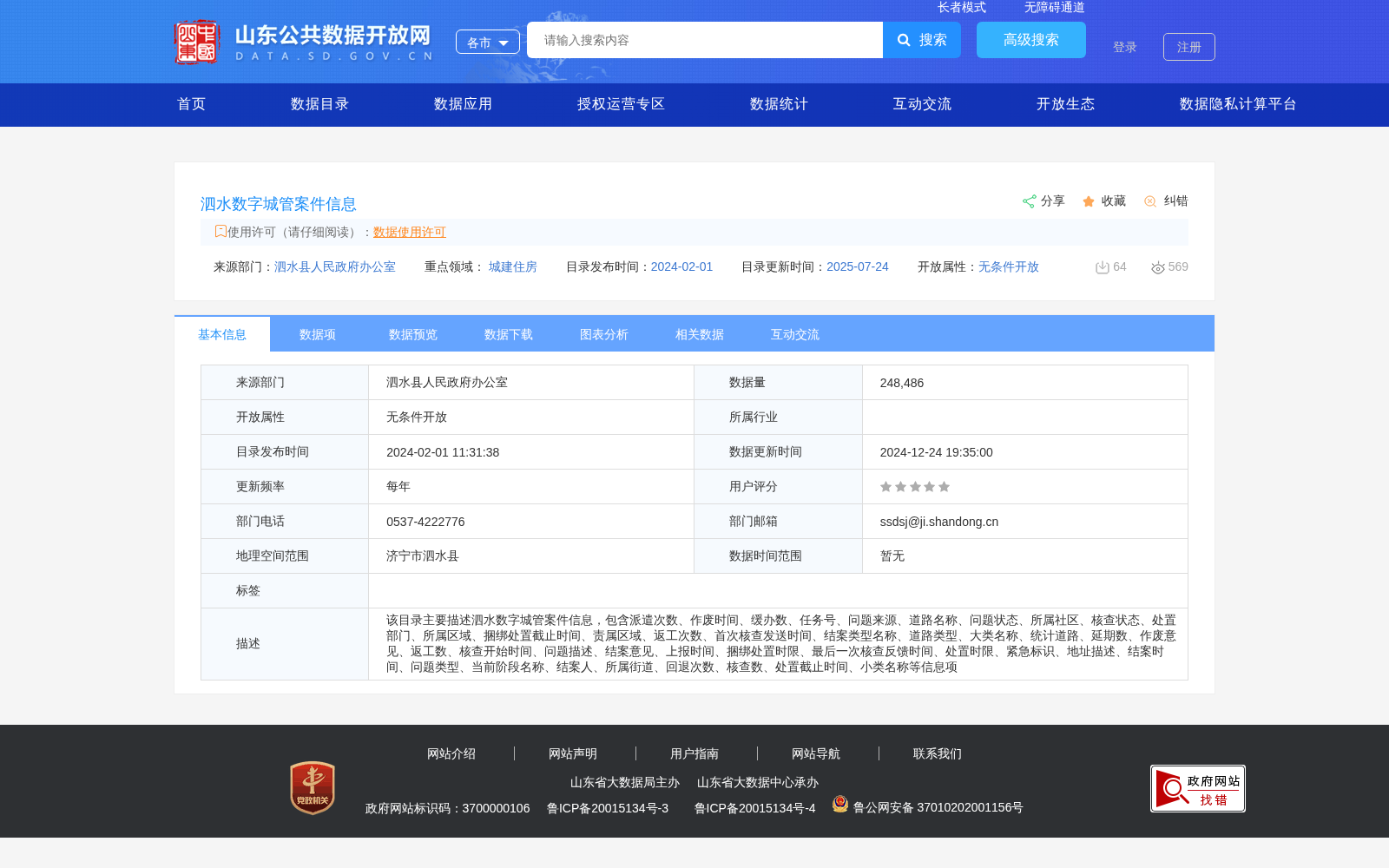The width and height of the screenshot is (1389, 868).
Task: Click the download count icon next to 64
Action: coord(1103,267)
